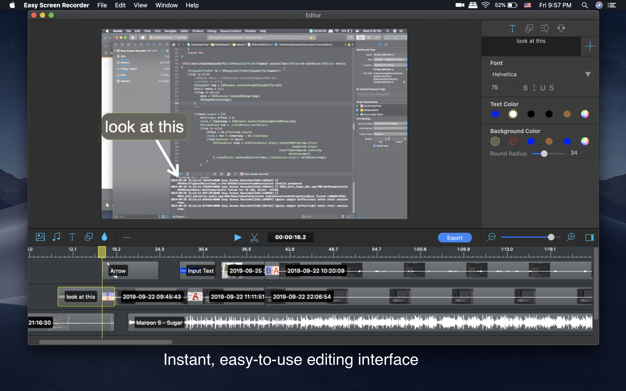Open custom background color wheel
The height and width of the screenshot is (391, 626).
tap(585, 141)
